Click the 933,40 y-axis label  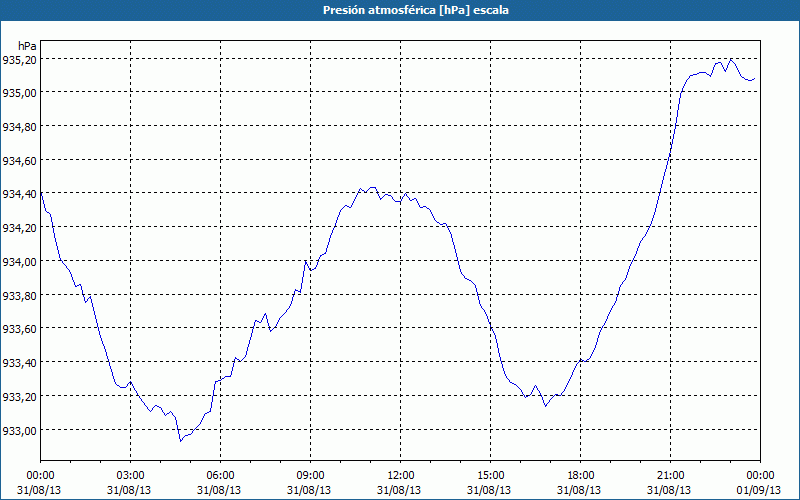(x=19, y=363)
